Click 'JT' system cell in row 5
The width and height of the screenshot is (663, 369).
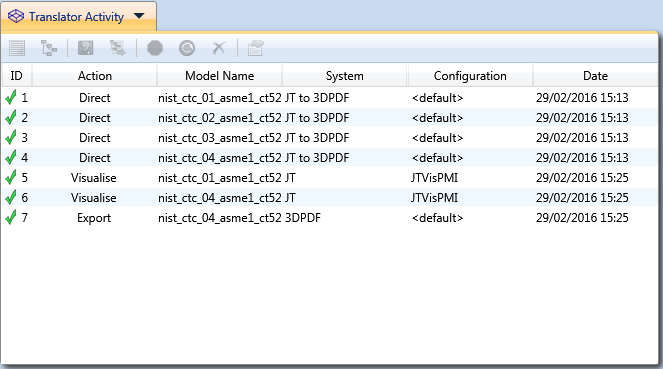pyautogui.click(x=290, y=178)
